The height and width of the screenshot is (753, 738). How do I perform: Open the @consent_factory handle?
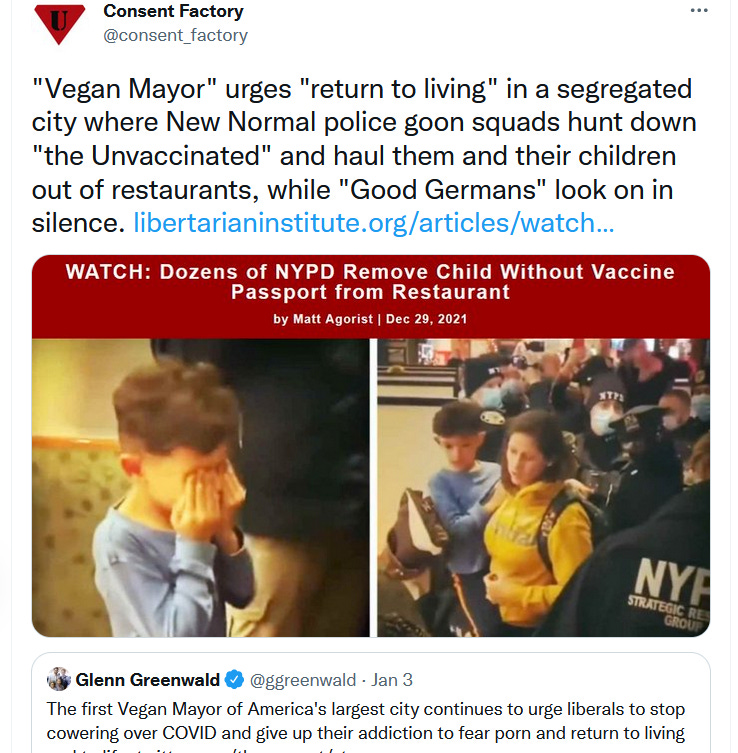click(x=175, y=35)
